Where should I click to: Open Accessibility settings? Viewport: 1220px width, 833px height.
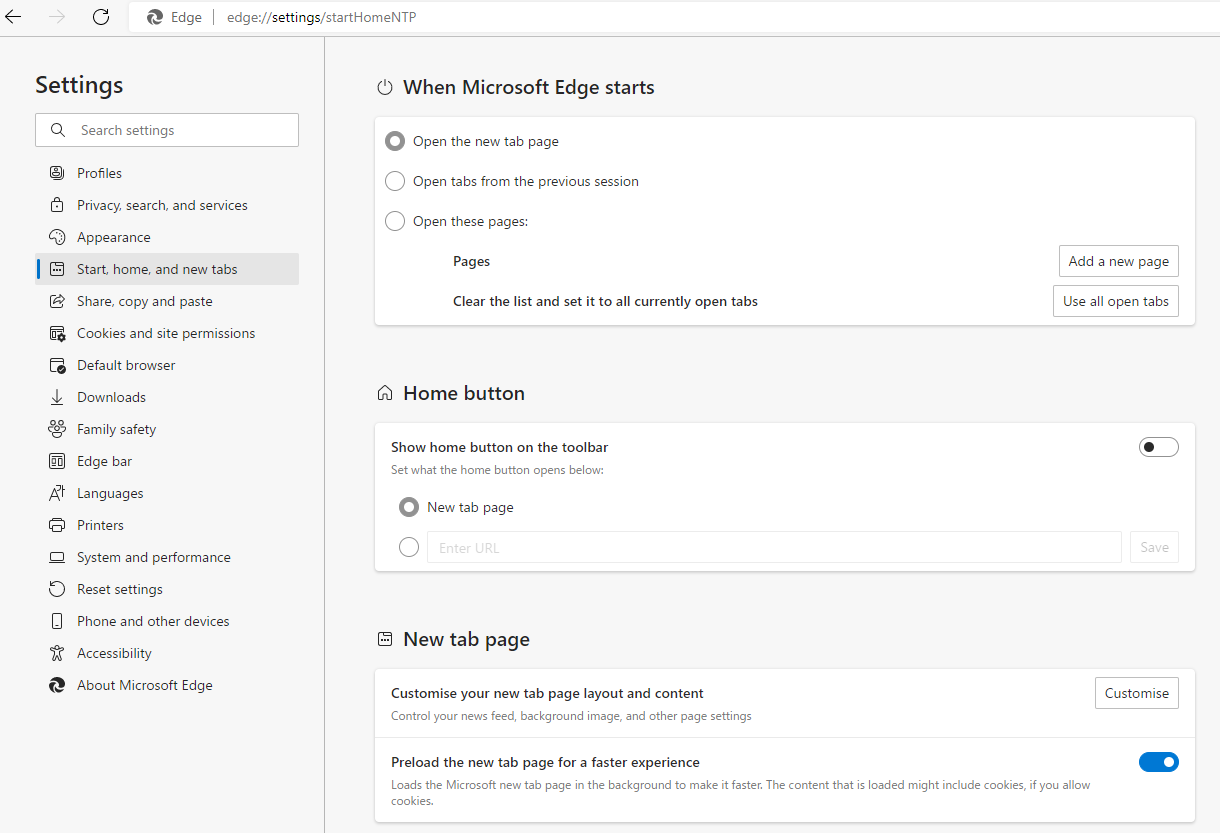click(x=167, y=653)
